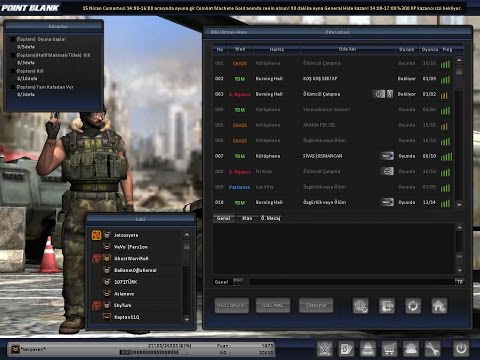Open the community people icon in bottom bar
The width and height of the screenshot is (480, 360).
411,349
